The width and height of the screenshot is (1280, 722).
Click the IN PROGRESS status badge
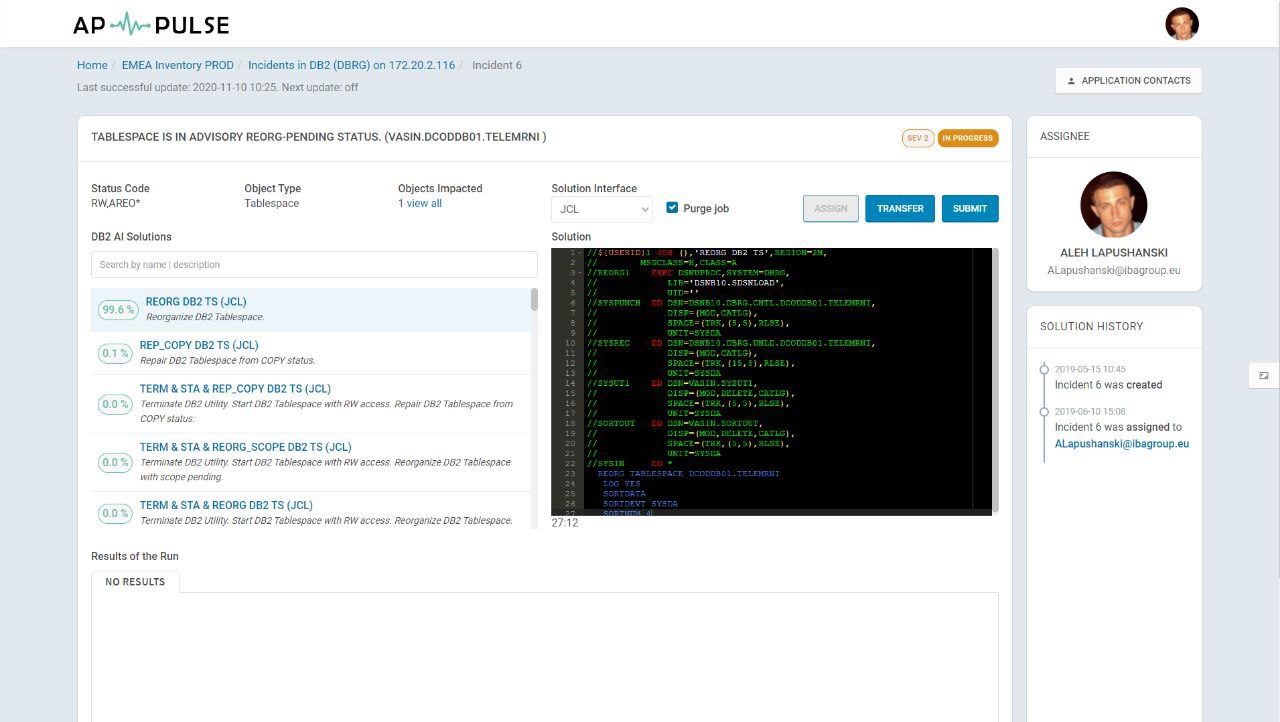pos(968,138)
